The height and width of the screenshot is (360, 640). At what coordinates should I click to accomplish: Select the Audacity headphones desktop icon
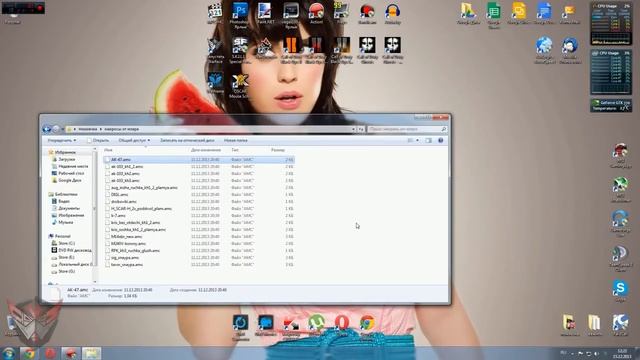coord(392,12)
